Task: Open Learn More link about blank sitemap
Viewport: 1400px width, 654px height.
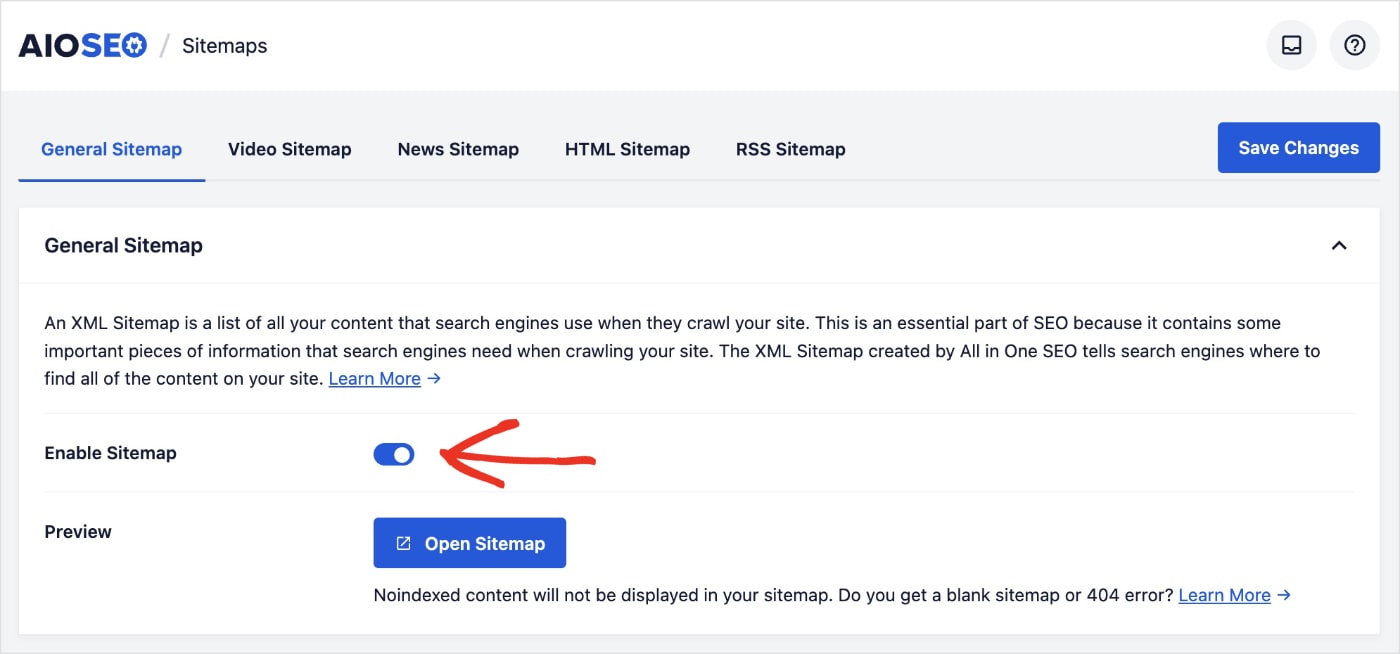Action: (x=1224, y=595)
